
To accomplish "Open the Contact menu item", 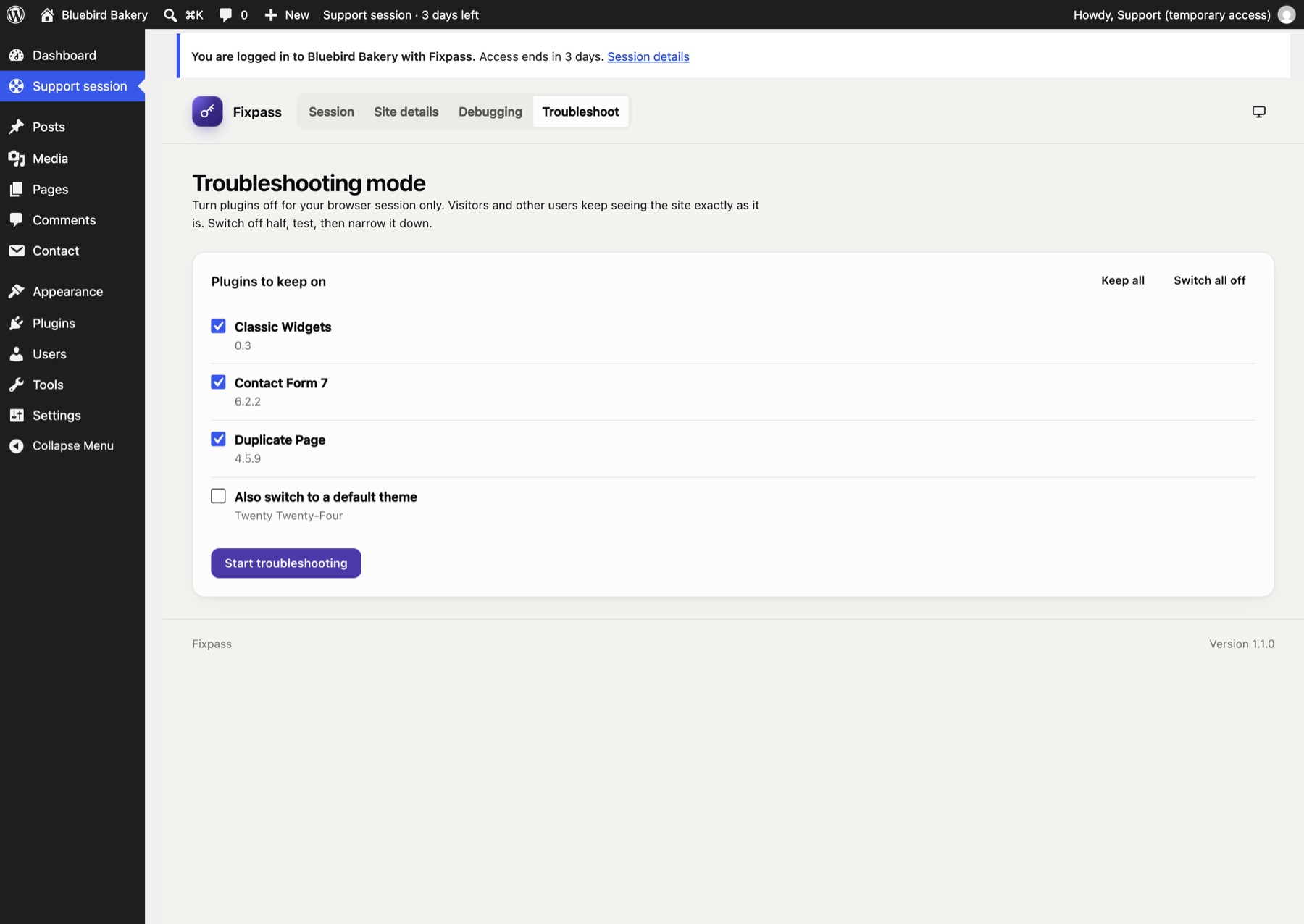I will coord(72,251).
